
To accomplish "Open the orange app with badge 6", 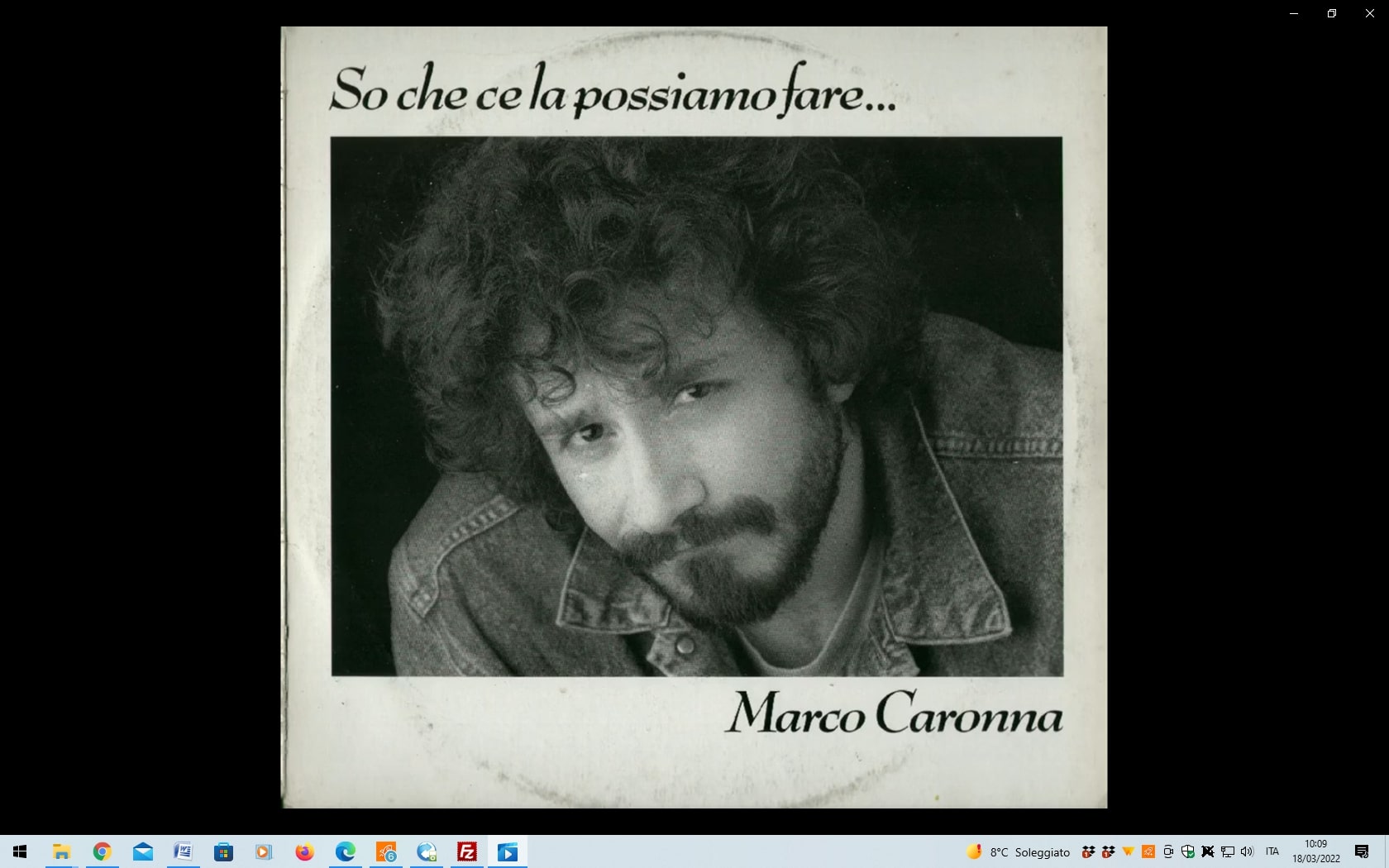I will (x=385, y=851).
